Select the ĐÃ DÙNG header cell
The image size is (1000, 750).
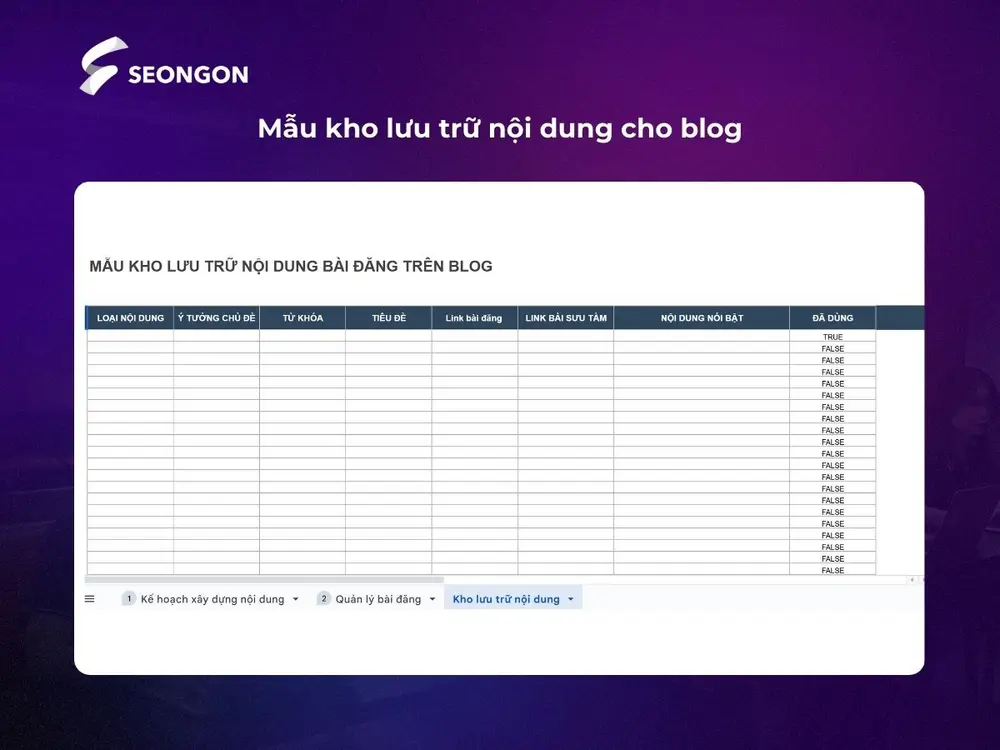832,318
